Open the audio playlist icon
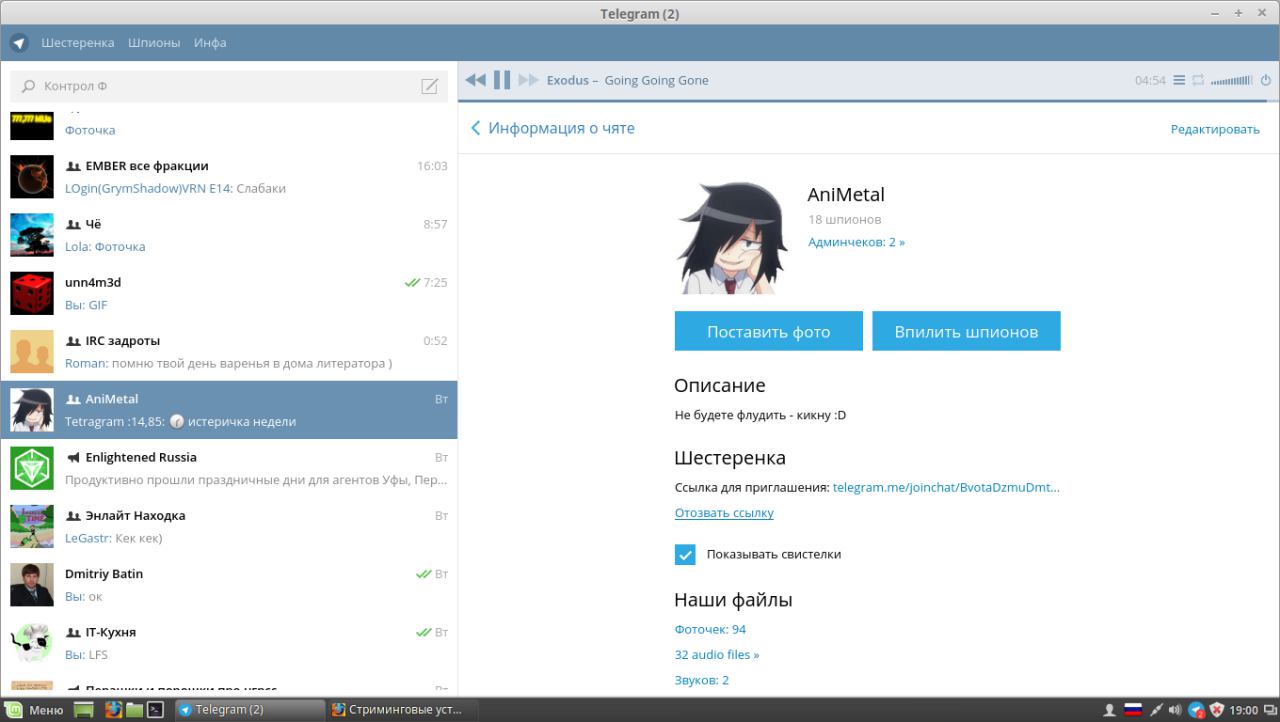This screenshot has height=722, width=1280. [x=1179, y=80]
